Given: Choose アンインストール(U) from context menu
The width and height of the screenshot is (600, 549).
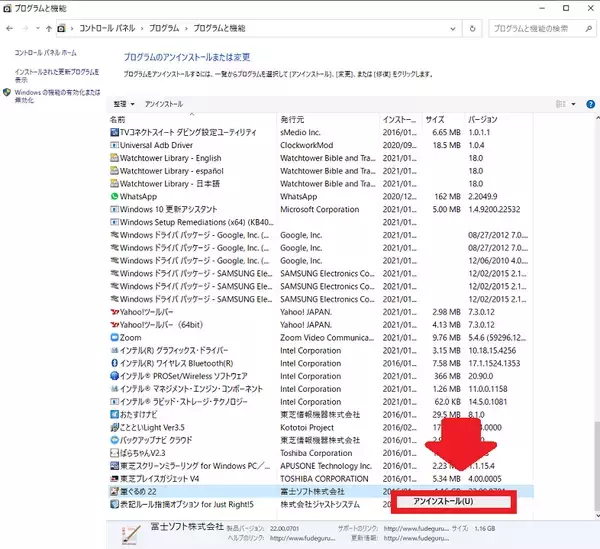Looking at the screenshot, I should pyautogui.click(x=443, y=500).
